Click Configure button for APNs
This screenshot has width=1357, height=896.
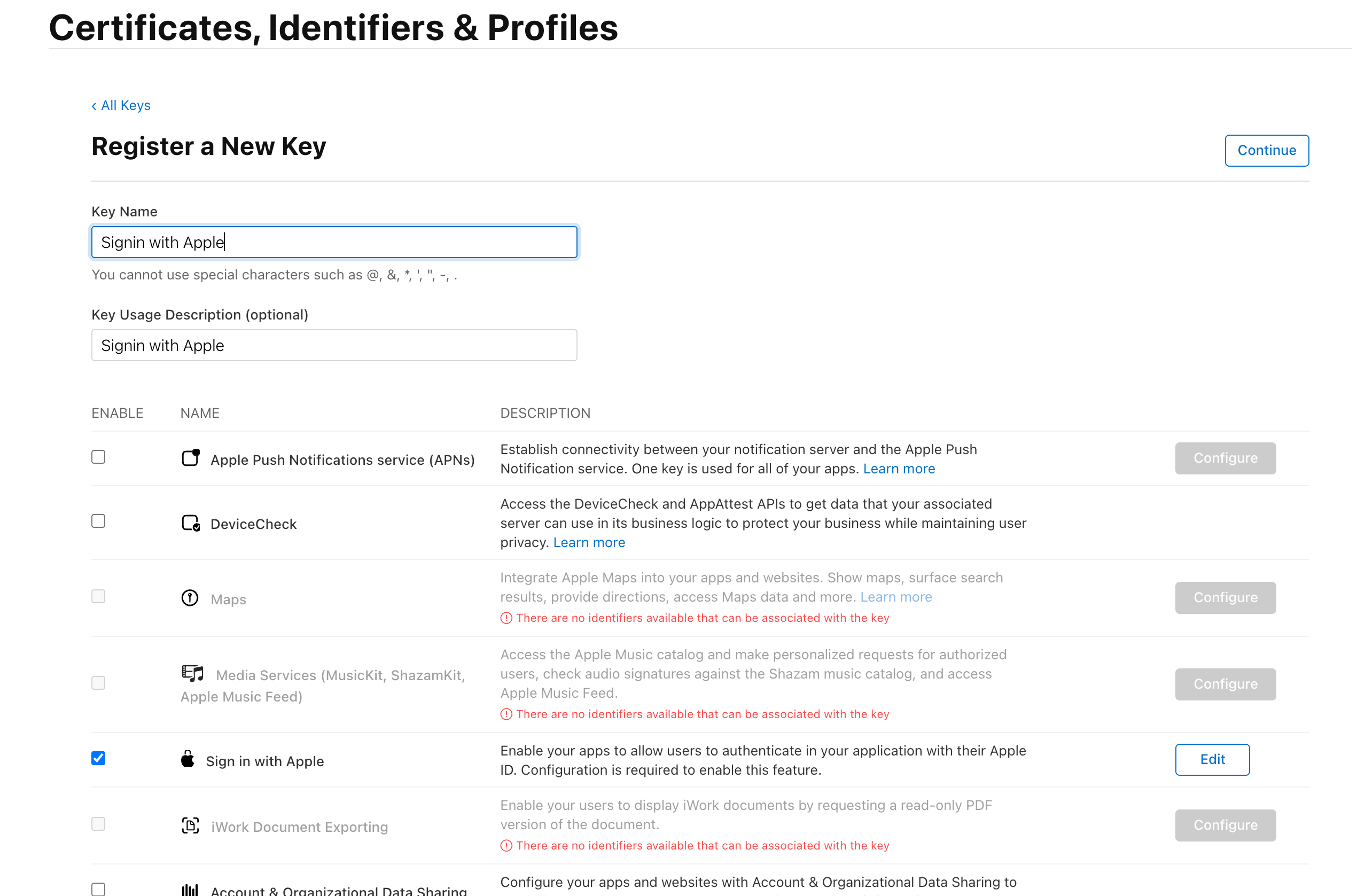pos(1226,458)
